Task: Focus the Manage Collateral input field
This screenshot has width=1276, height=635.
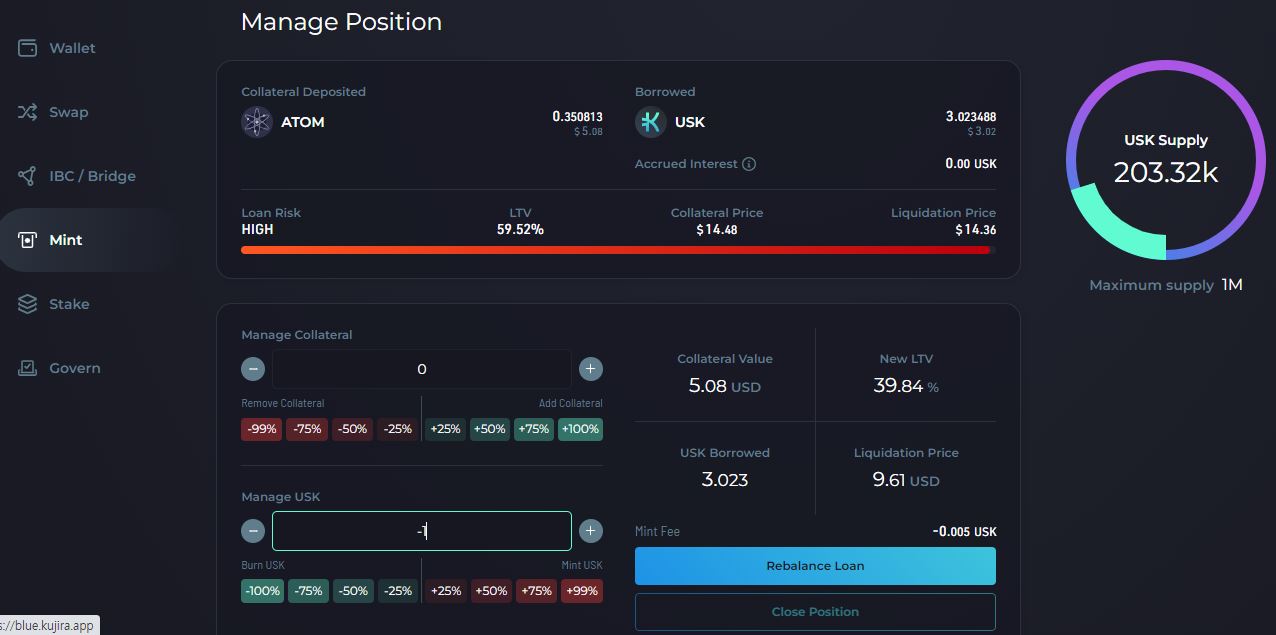Action: 421,369
